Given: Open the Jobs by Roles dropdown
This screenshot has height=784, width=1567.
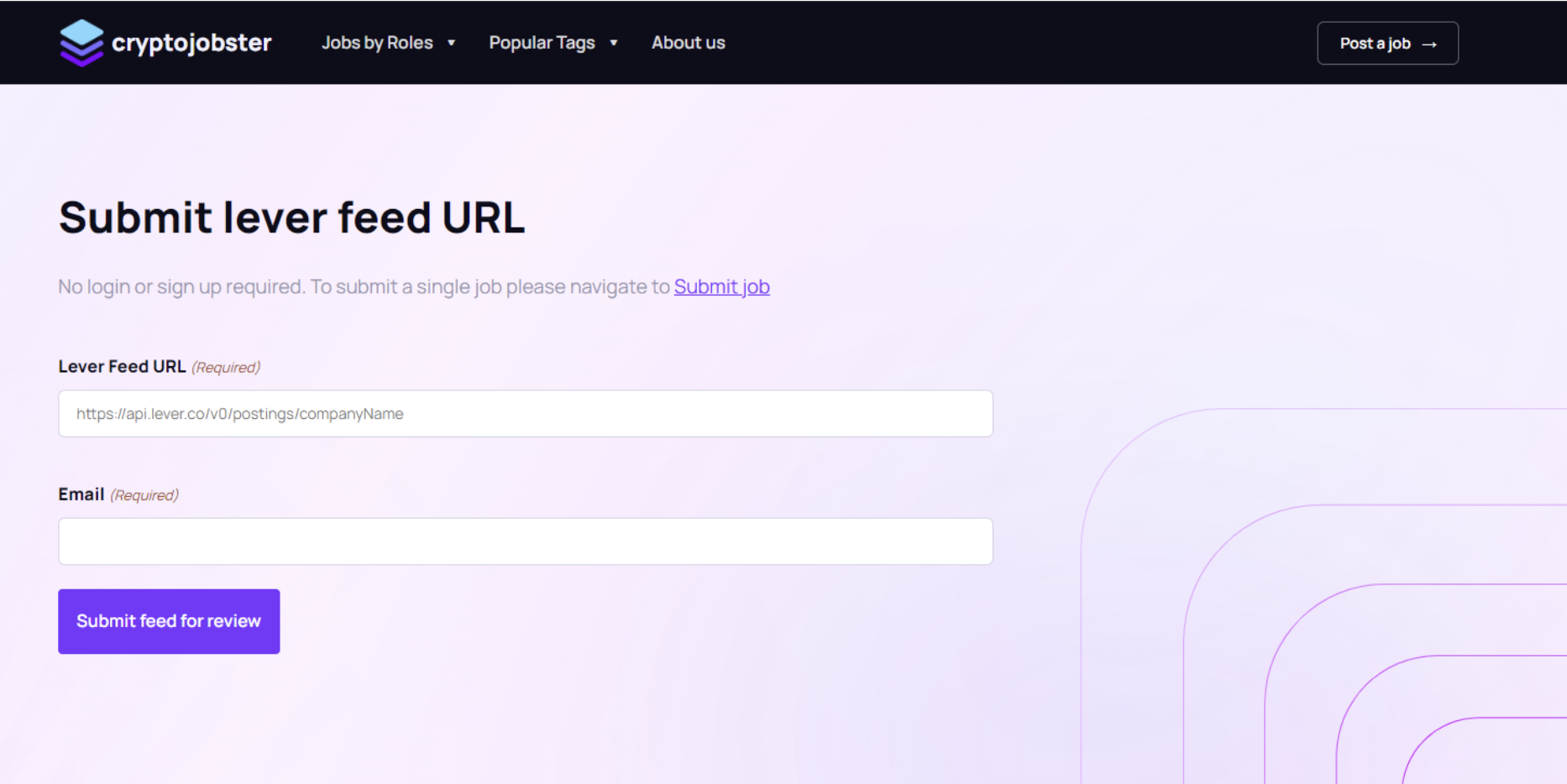Looking at the screenshot, I should coord(378,42).
